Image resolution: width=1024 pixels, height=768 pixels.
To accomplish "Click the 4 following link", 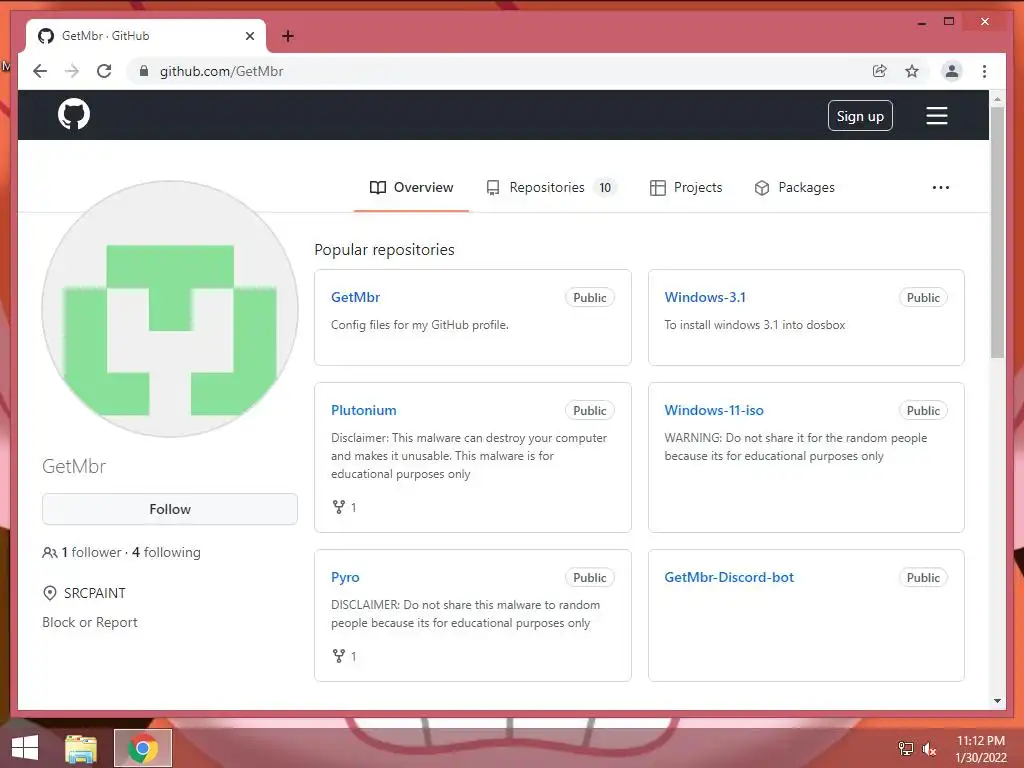I will [166, 552].
